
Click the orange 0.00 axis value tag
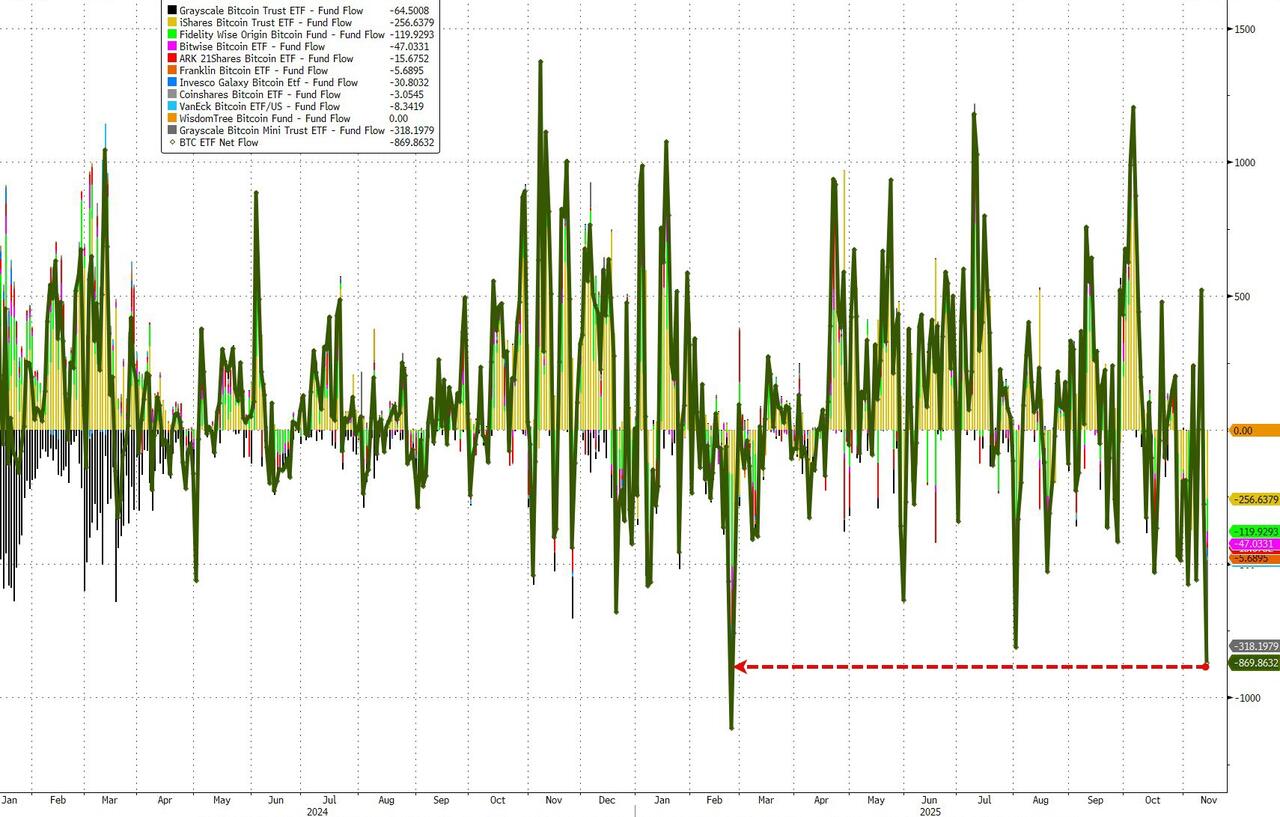[x=1255, y=431]
